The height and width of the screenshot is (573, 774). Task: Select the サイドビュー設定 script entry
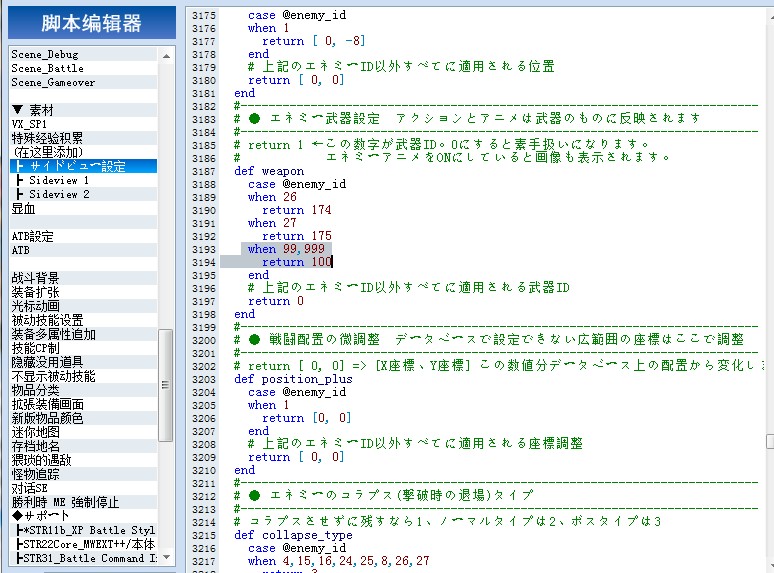[x=83, y=166]
